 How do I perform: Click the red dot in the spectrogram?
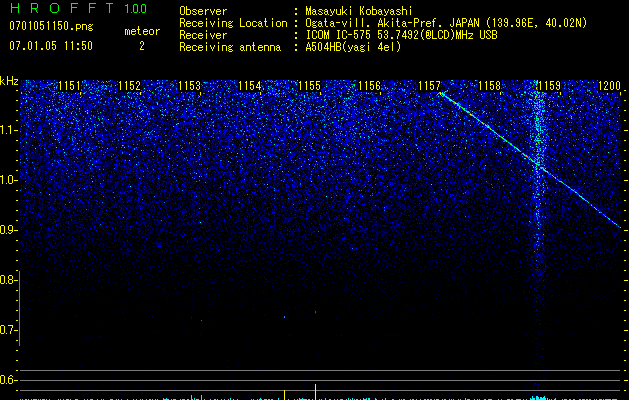(316, 312)
